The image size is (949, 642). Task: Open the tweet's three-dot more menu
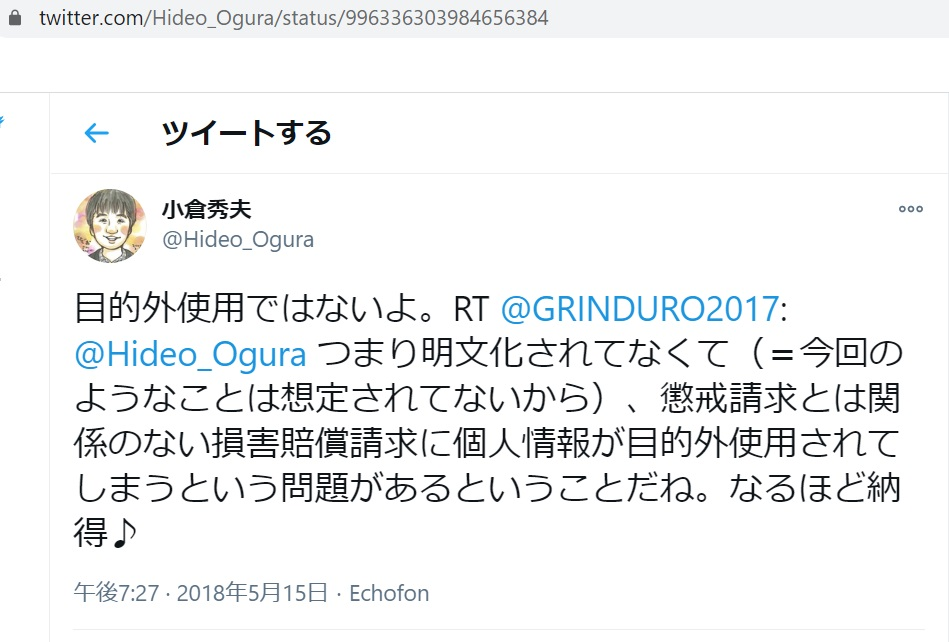pyautogui.click(x=910, y=209)
